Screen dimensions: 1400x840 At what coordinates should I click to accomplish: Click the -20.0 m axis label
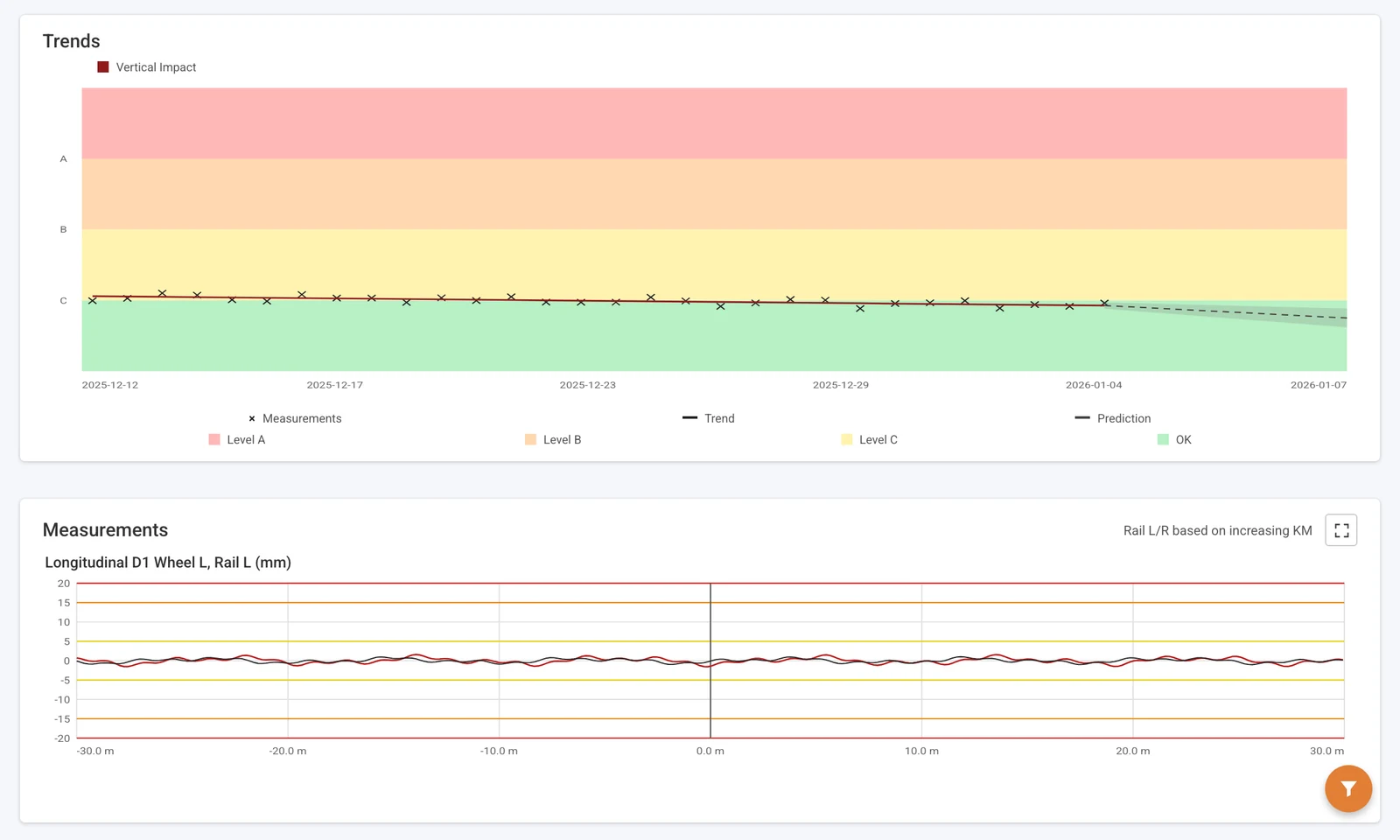pos(288,751)
